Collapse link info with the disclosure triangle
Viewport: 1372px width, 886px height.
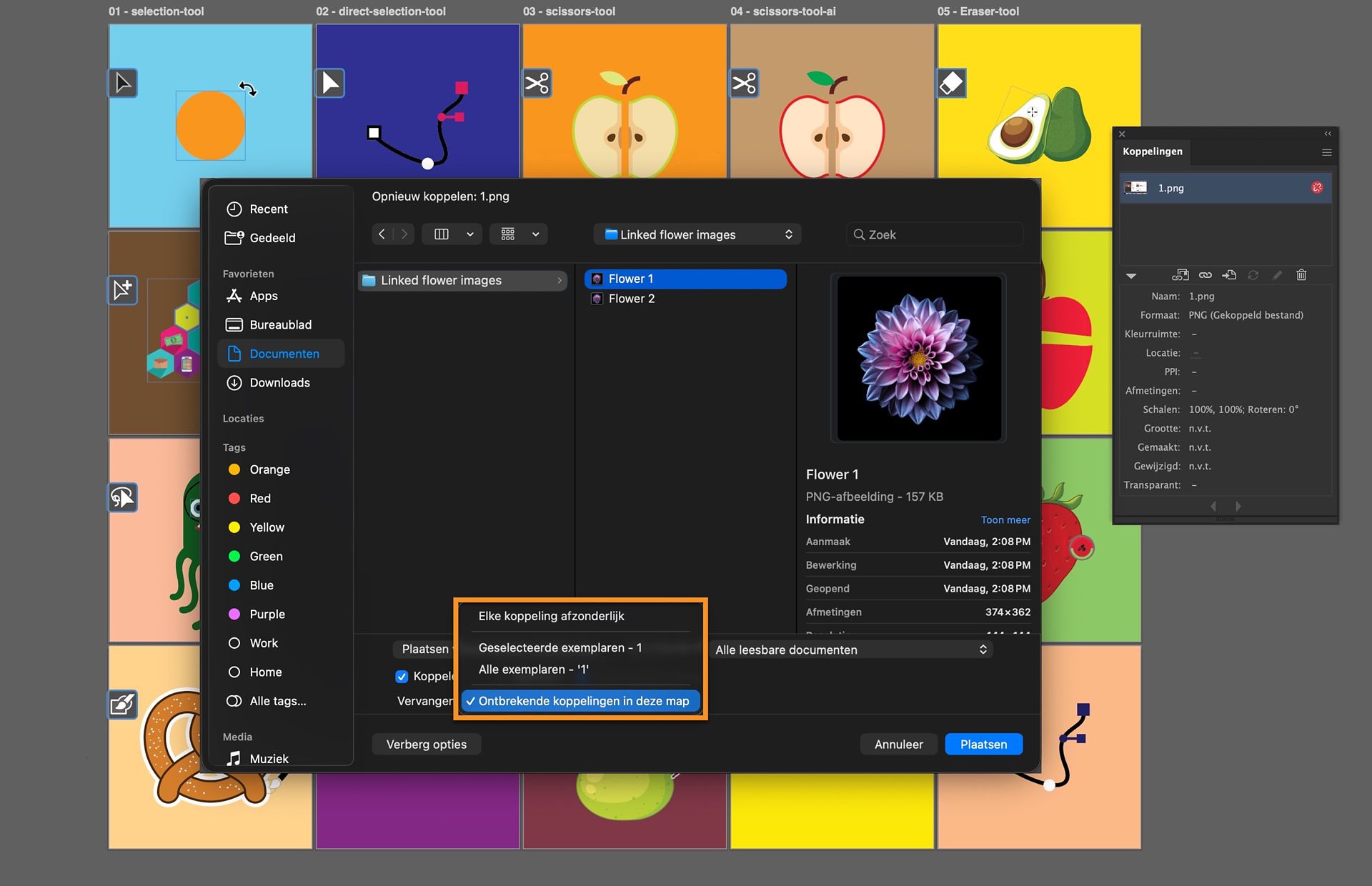(1130, 276)
